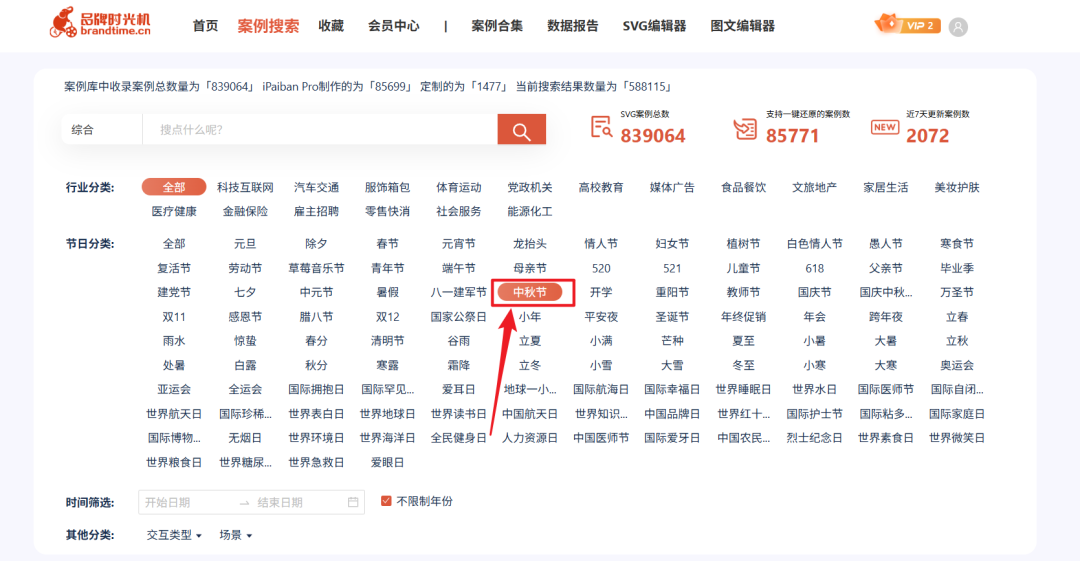This screenshot has width=1080, height=561.
Task: Expand the 交互类型 dropdown
Action: click(174, 535)
